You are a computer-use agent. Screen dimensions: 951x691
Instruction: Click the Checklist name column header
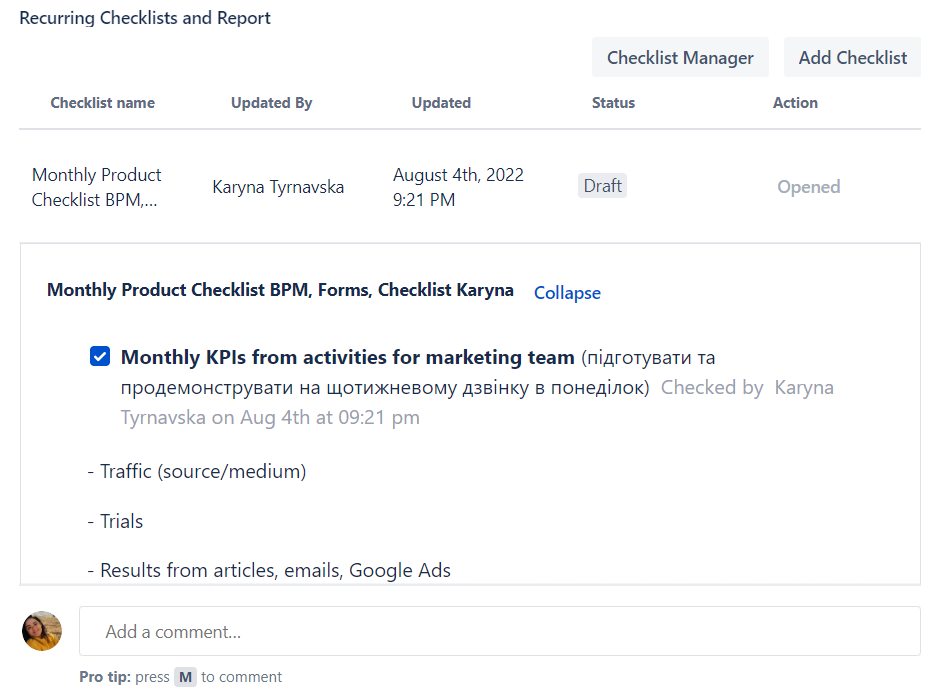pyautogui.click(x=102, y=103)
